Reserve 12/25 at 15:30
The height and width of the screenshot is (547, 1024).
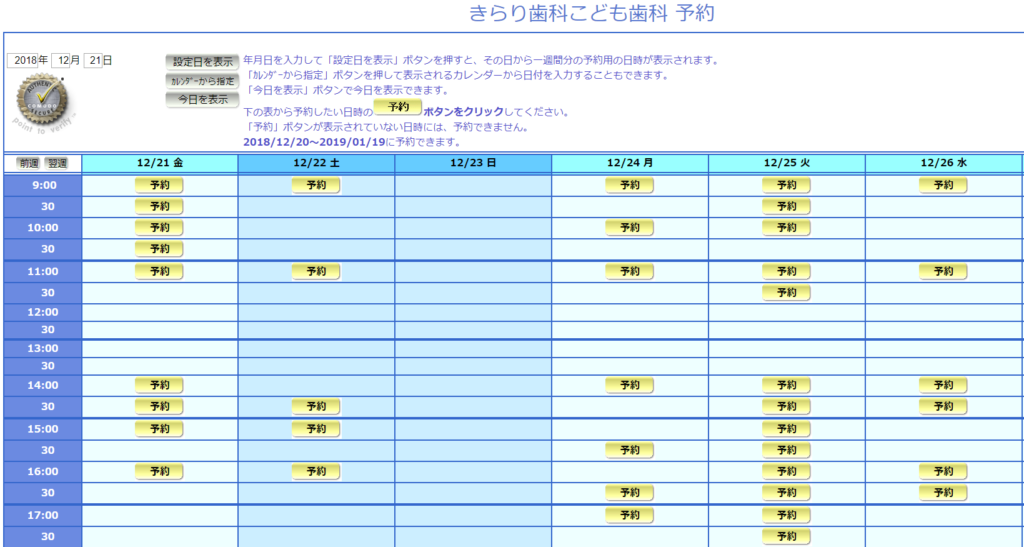pyautogui.click(x=786, y=450)
